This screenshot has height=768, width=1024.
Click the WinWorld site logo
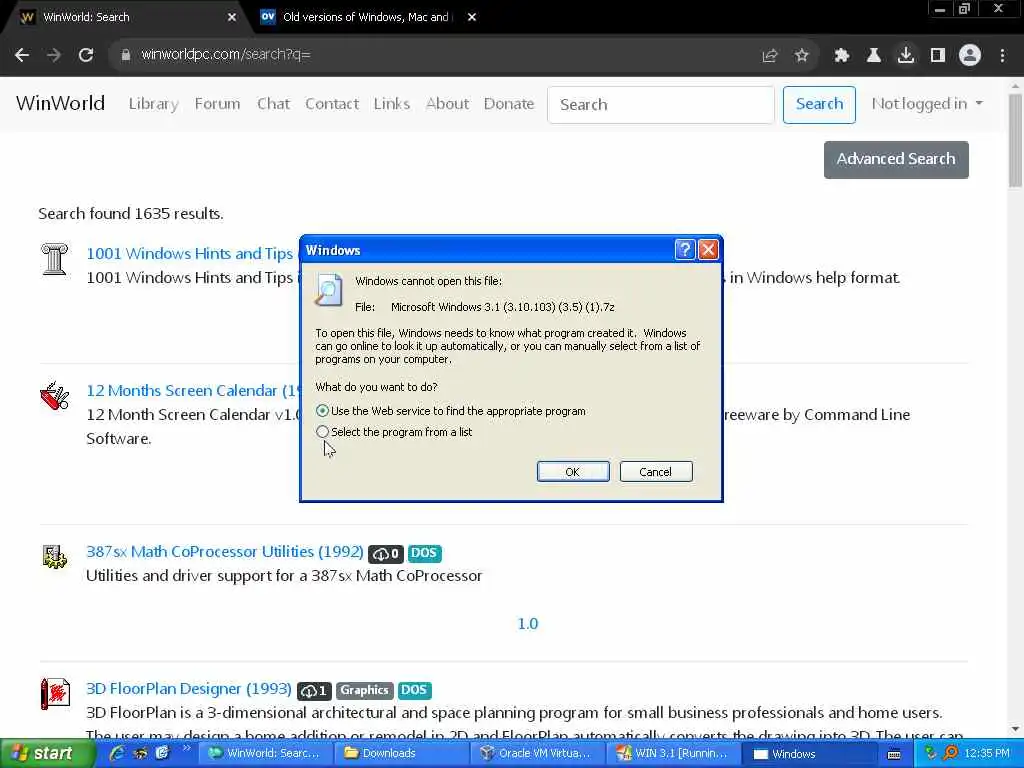coord(60,103)
